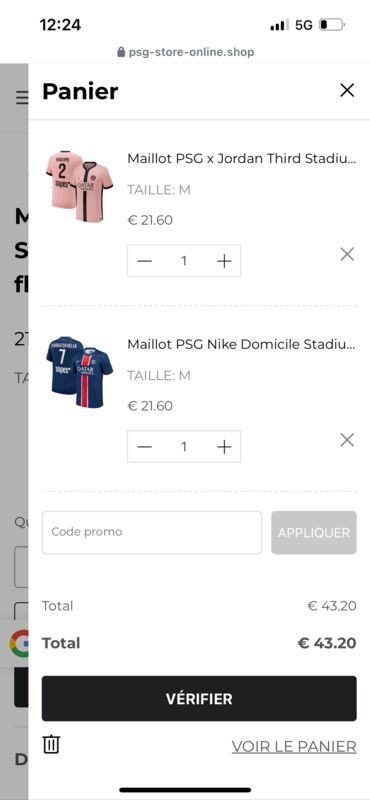Increase quantity of Nike Domicile jersey

[x=224, y=447]
